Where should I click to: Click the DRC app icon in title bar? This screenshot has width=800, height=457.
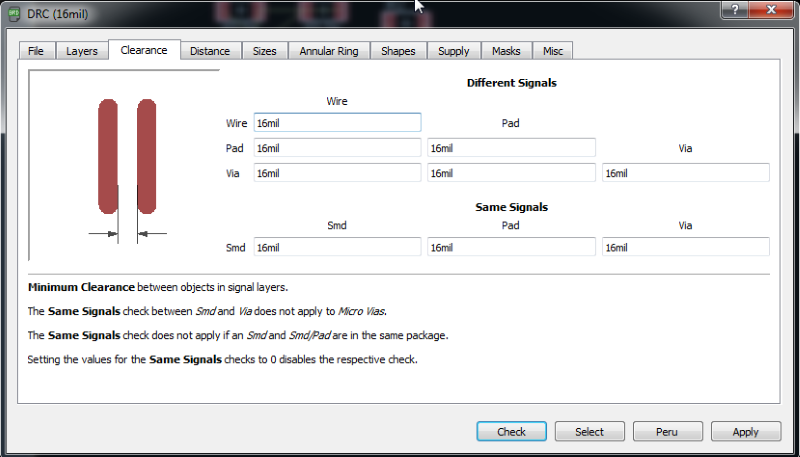15,13
